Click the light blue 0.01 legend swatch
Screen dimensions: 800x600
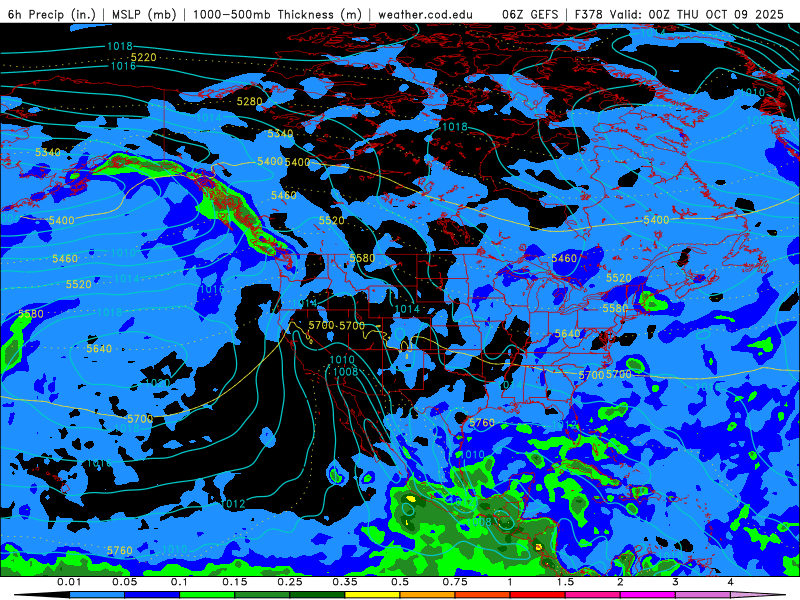click(x=97, y=595)
